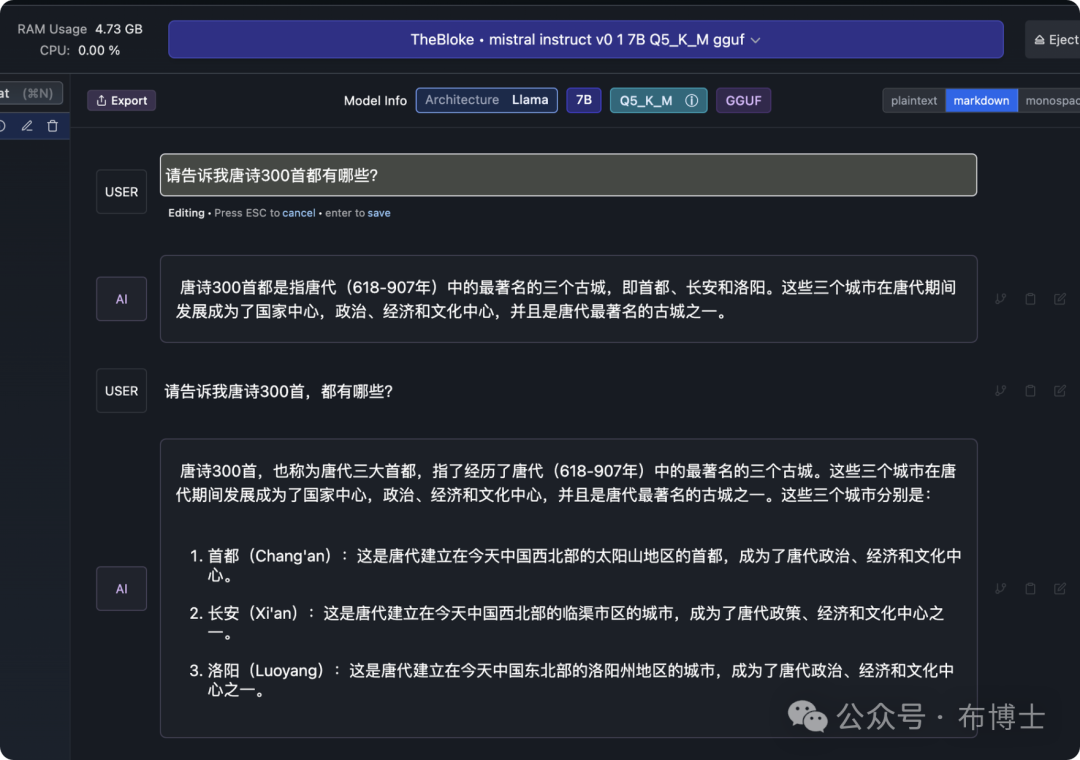1080x760 pixels.
Task: Show Q5_K_M quantization info icon
Action: pos(692,101)
